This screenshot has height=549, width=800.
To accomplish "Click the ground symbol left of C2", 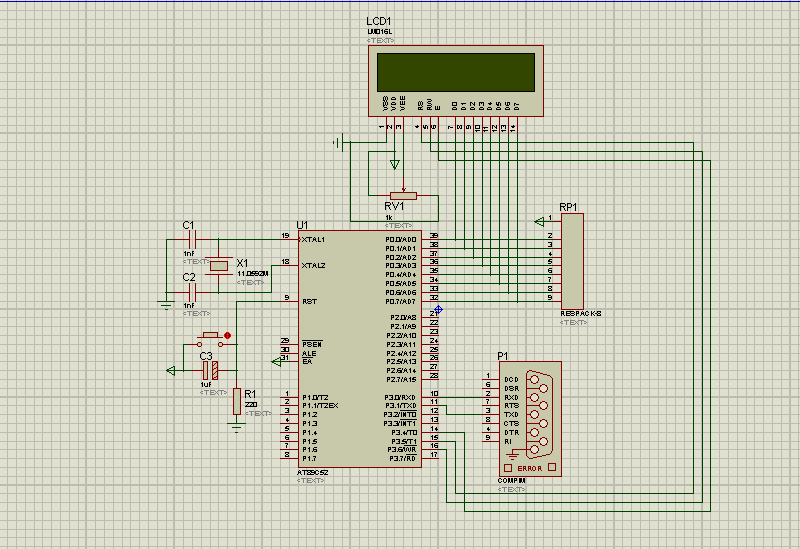I will point(166,305).
